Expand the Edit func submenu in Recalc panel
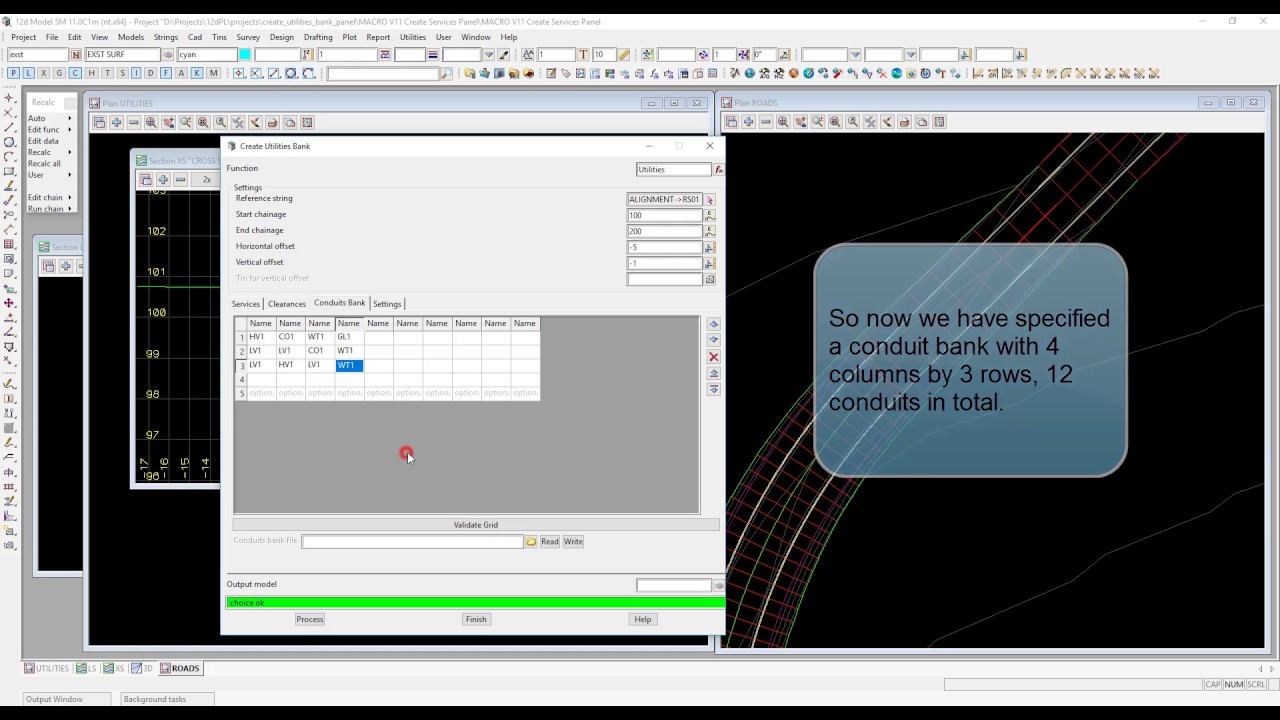The width and height of the screenshot is (1280, 720). [x=50, y=130]
